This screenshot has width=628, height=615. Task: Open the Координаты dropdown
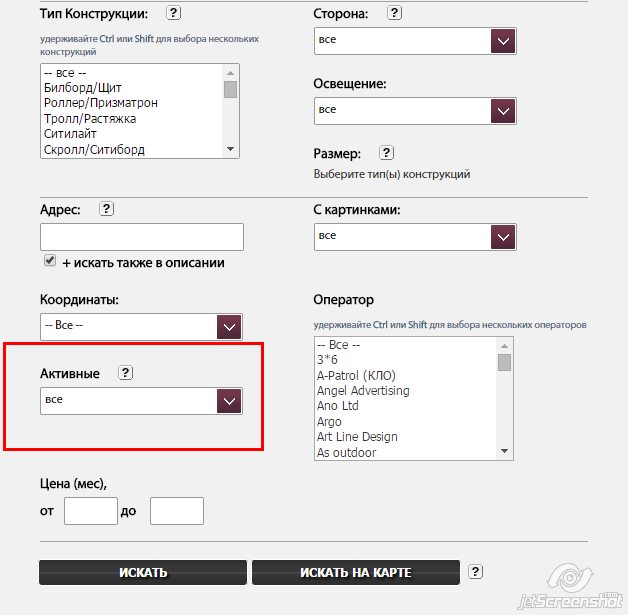click(141, 327)
